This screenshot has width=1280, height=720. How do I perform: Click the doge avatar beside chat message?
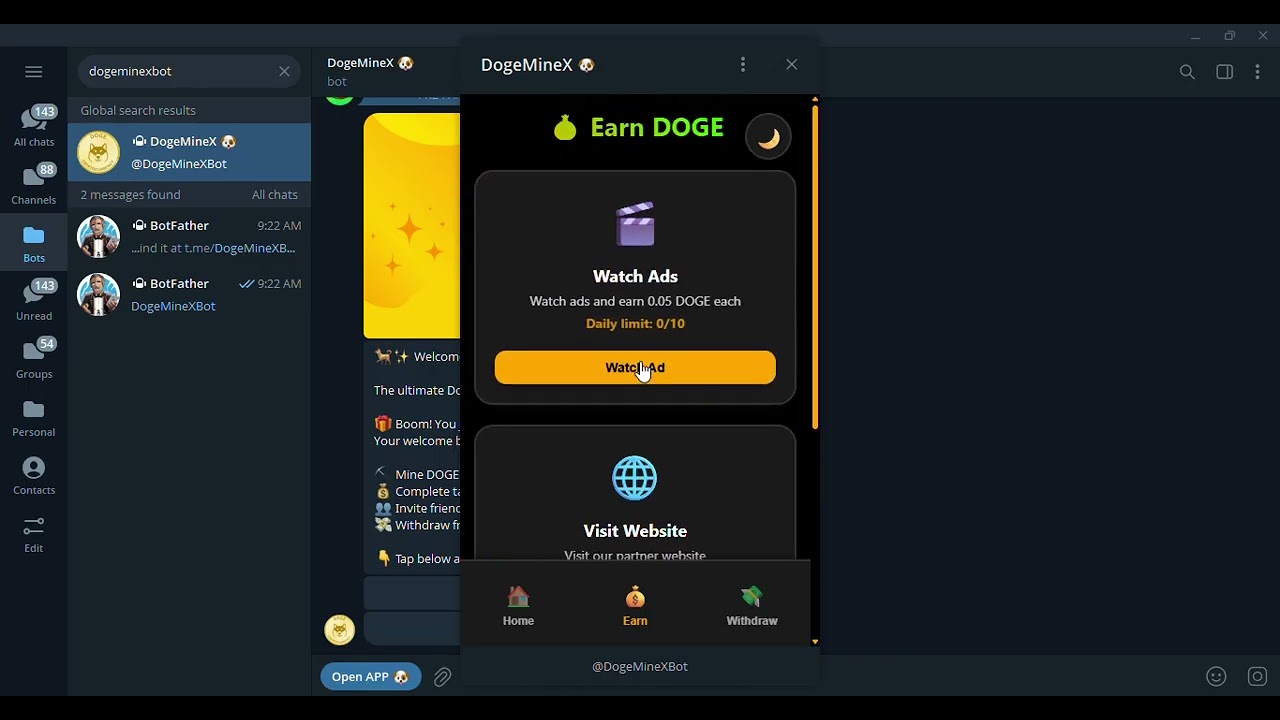340,629
